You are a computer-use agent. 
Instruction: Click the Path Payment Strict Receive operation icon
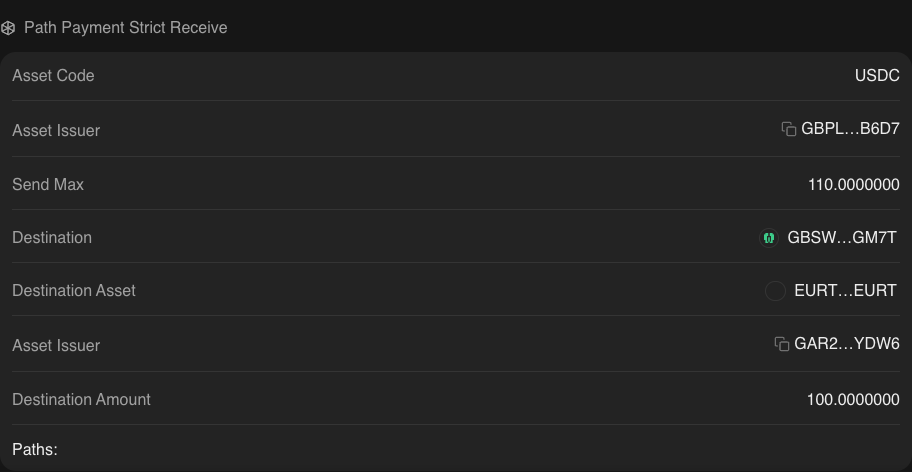click(8, 28)
